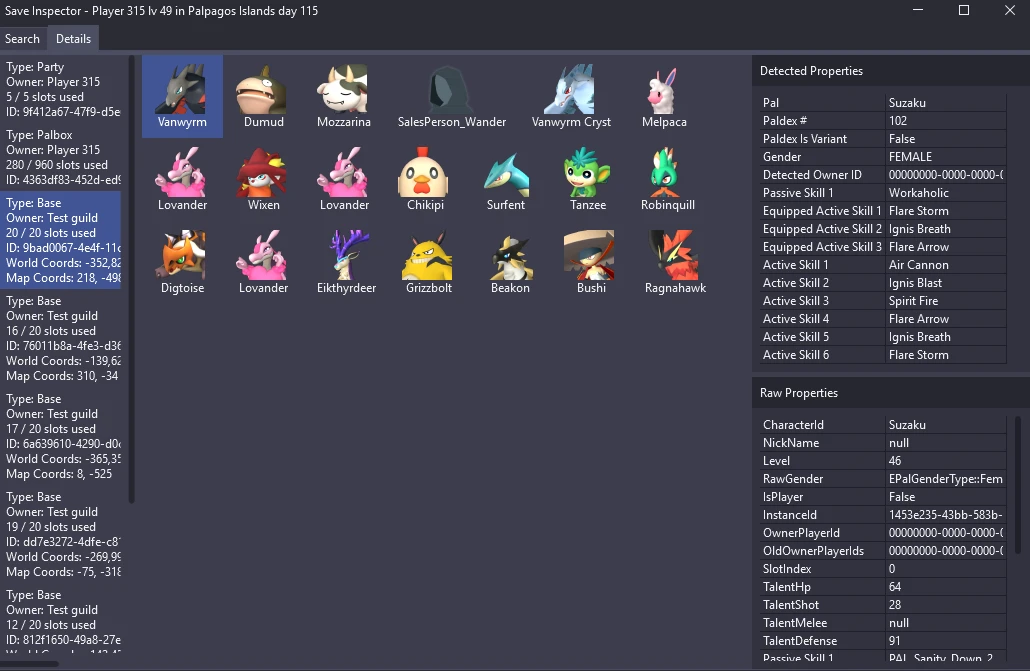The width and height of the screenshot is (1030, 671).
Task: Click the OldOwnerPlayerIds row
Action: 882,551
